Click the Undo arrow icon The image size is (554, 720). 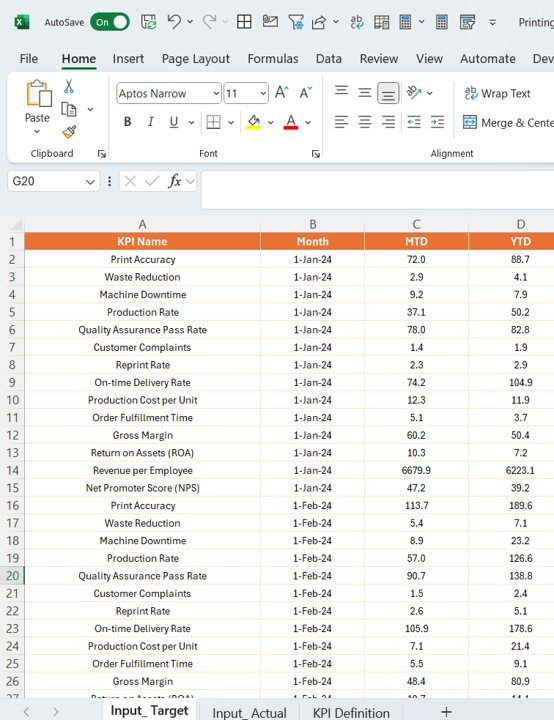pyautogui.click(x=174, y=21)
